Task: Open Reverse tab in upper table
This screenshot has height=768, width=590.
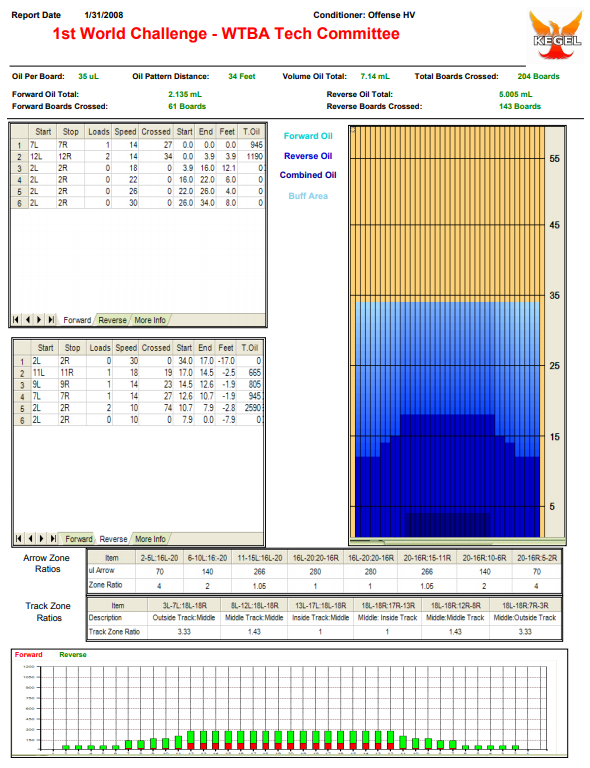Action: [x=113, y=320]
